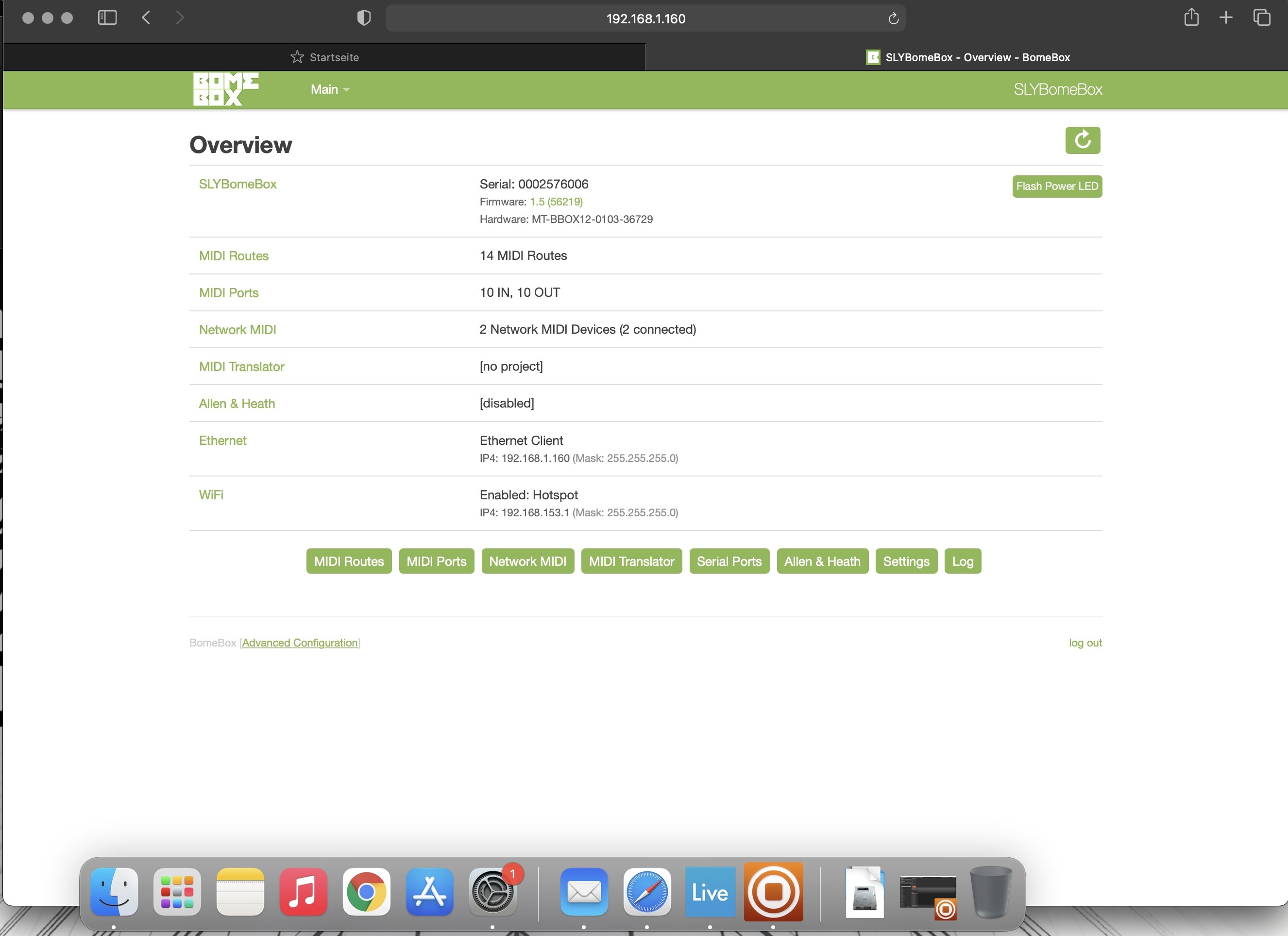This screenshot has height=936, width=1288.
Task: Click '10 IN, 10 OUT' text
Action: pos(520,292)
